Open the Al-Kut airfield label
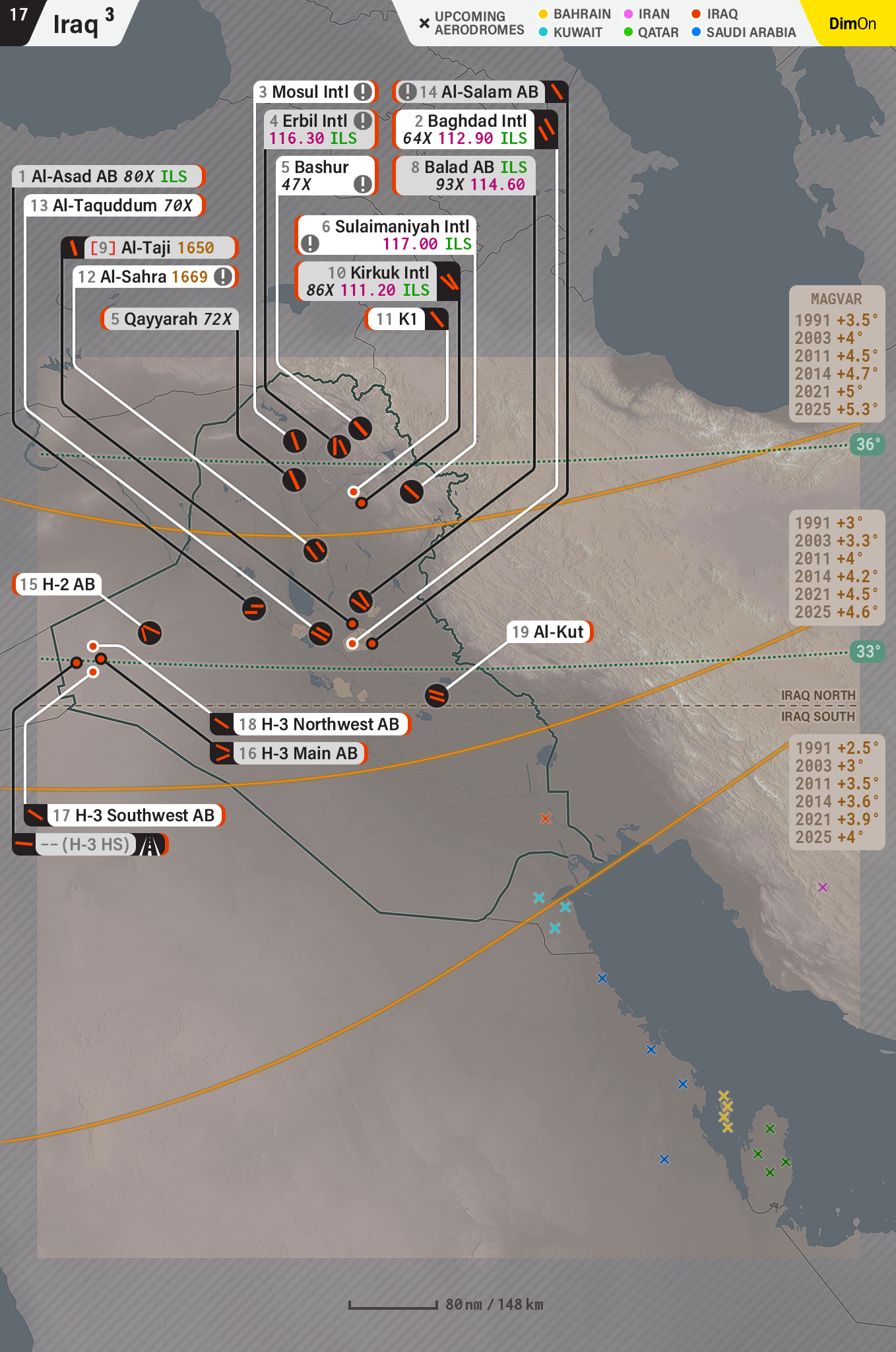 click(549, 632)
